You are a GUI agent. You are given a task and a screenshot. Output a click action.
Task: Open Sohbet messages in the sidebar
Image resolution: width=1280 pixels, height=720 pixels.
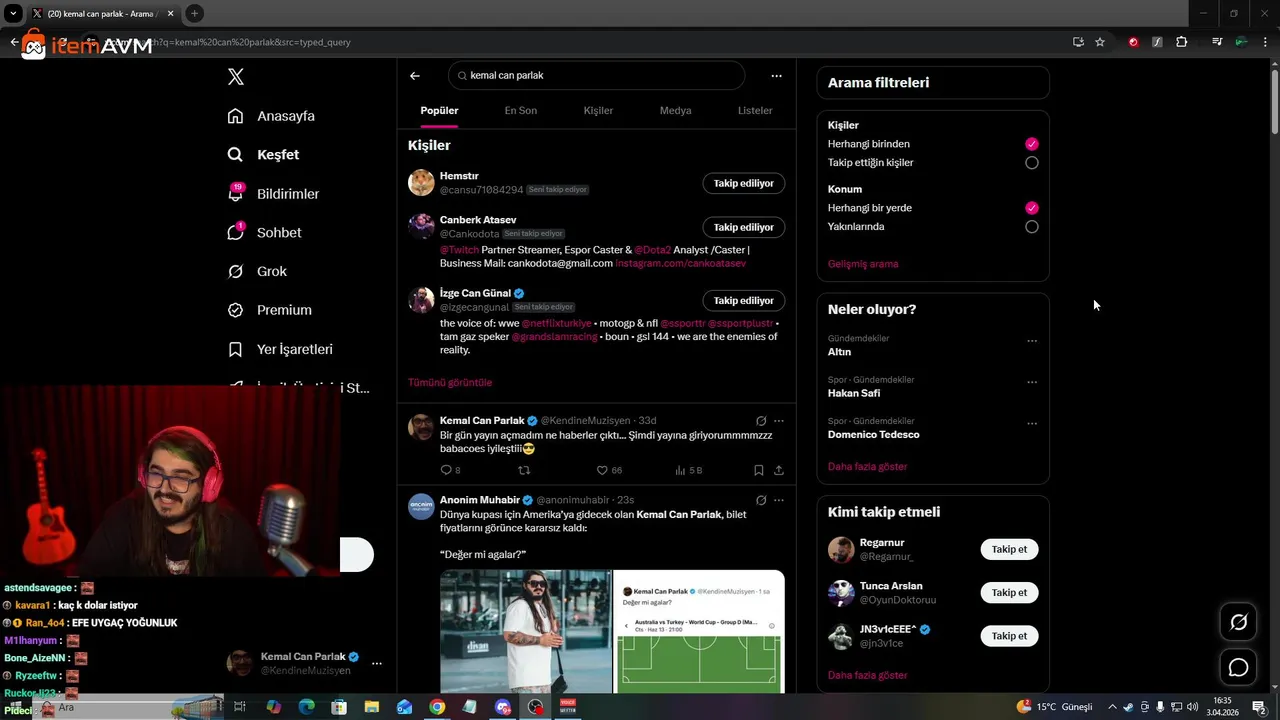[264, 232]
